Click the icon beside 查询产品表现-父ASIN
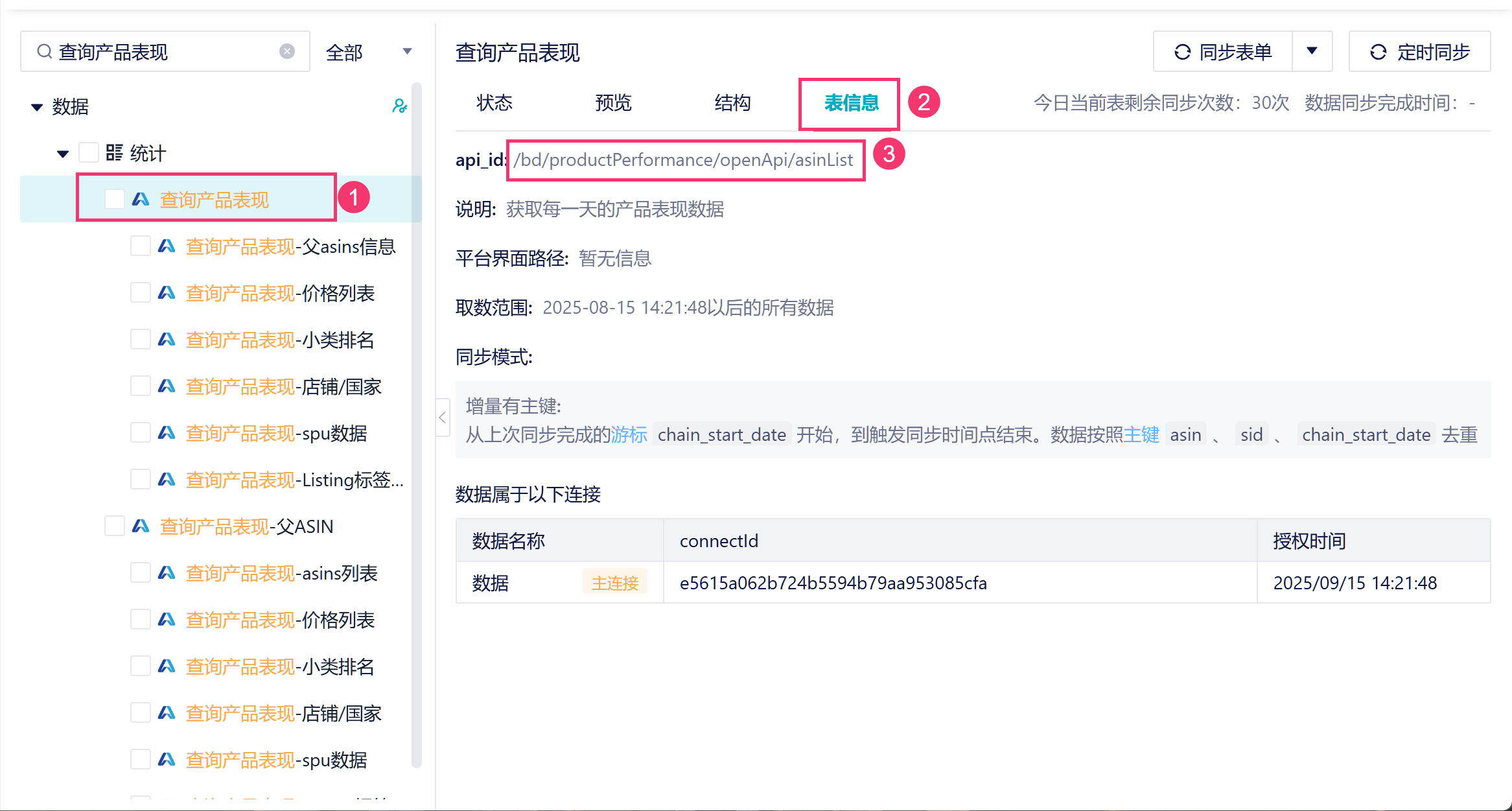Image resolution: width=1512 pixels, height=811 pixels. point(141,526)
